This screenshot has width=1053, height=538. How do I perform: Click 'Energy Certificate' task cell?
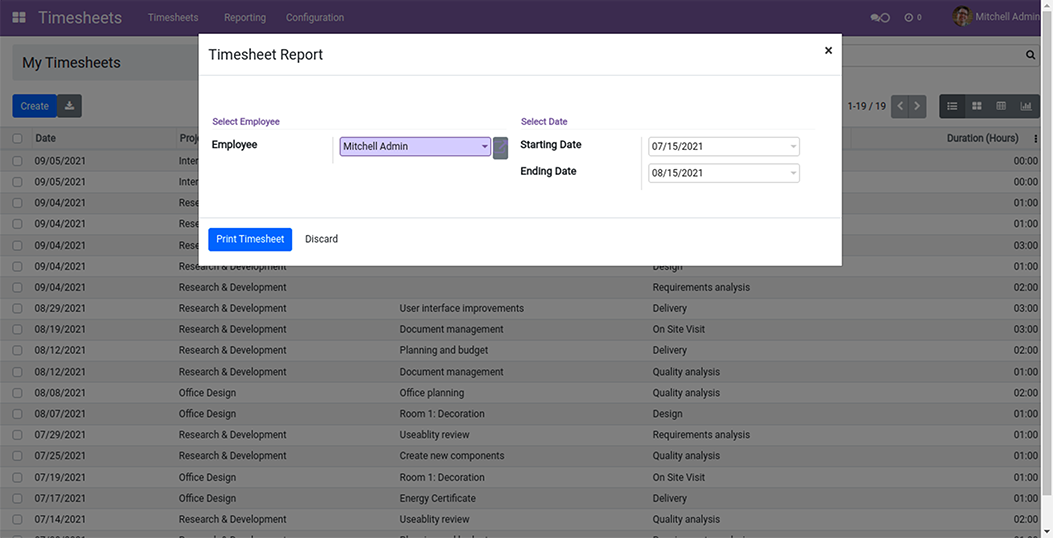(x=437, y=498)
